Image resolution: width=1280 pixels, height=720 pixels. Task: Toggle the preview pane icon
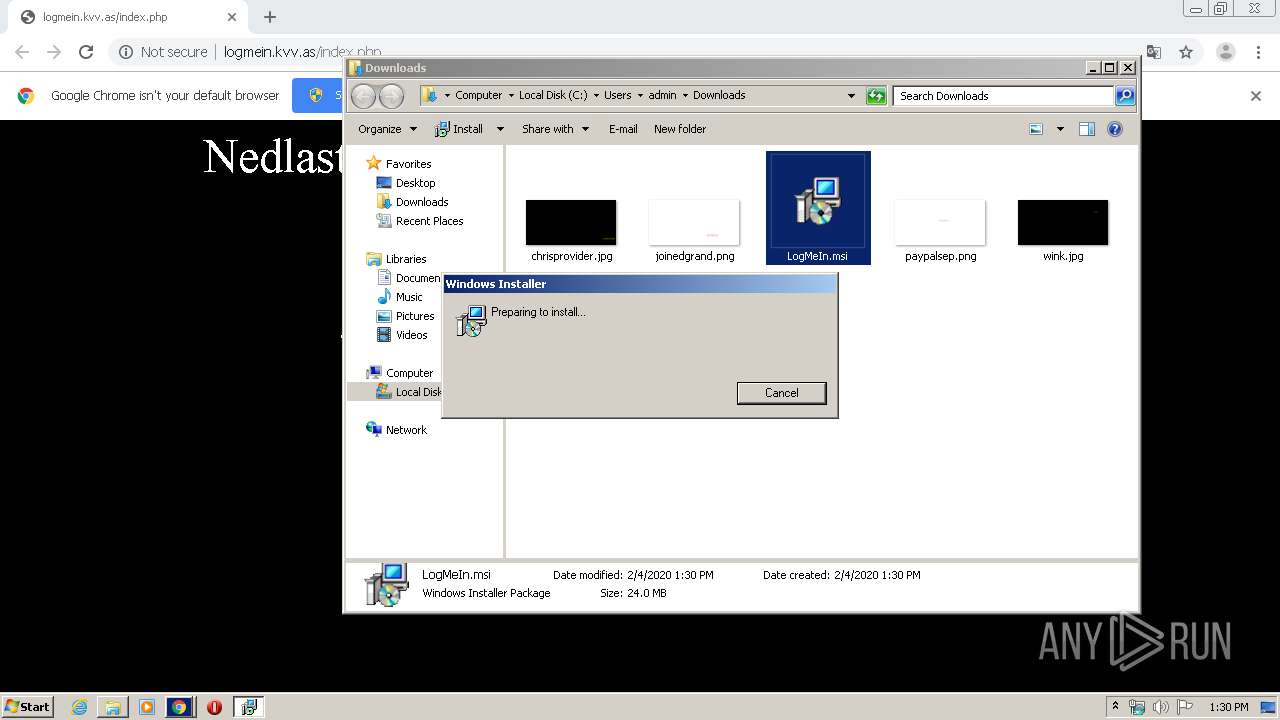(1087, 129)
